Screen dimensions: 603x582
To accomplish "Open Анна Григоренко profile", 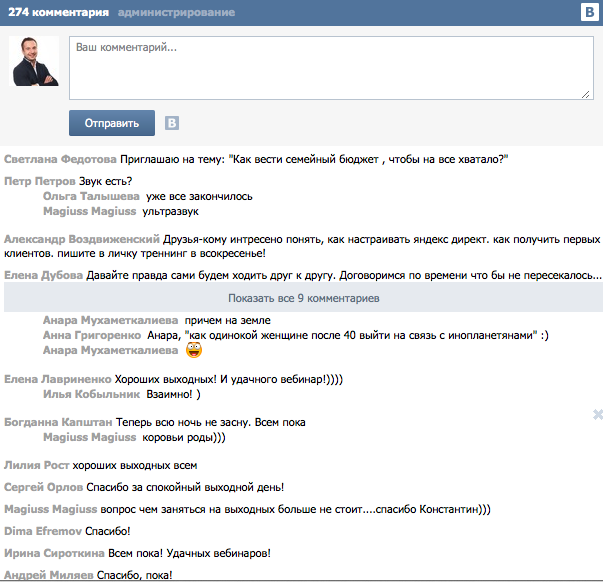I will [92, 335].
